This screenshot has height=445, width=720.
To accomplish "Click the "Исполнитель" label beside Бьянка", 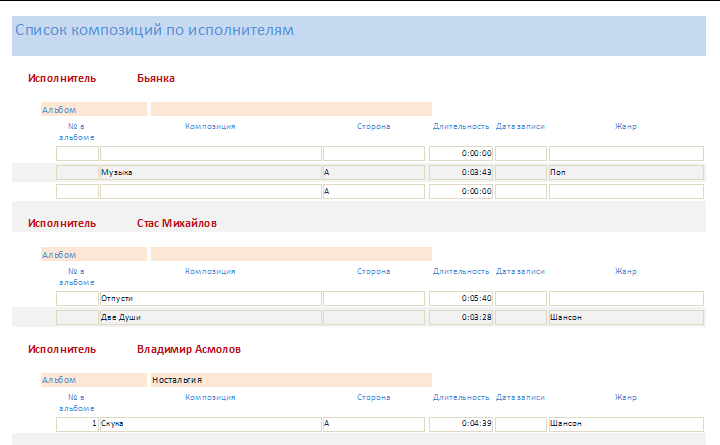I will tap(62, 78).
